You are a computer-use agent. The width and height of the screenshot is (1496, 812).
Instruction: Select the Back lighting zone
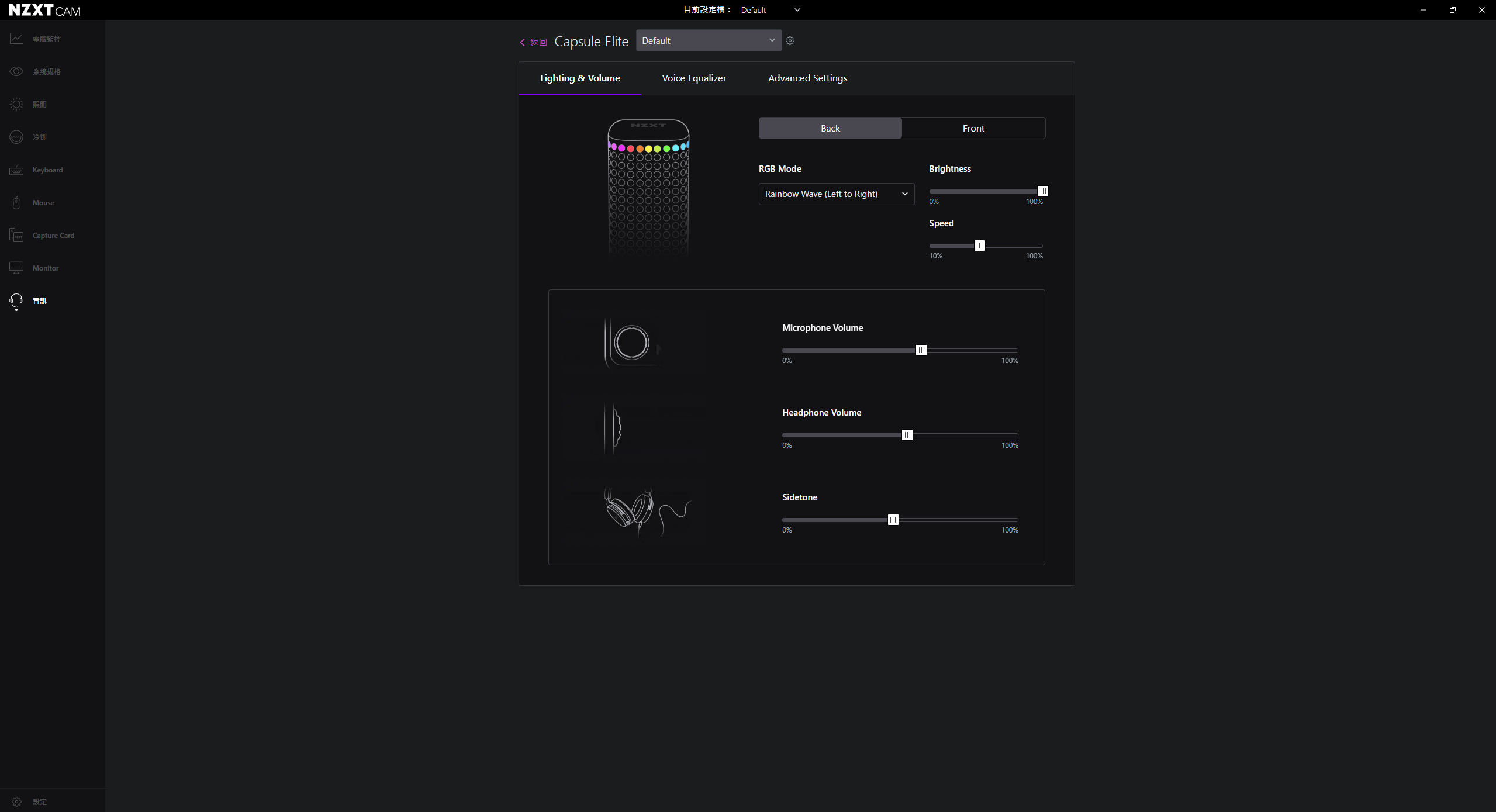point(830,128)
